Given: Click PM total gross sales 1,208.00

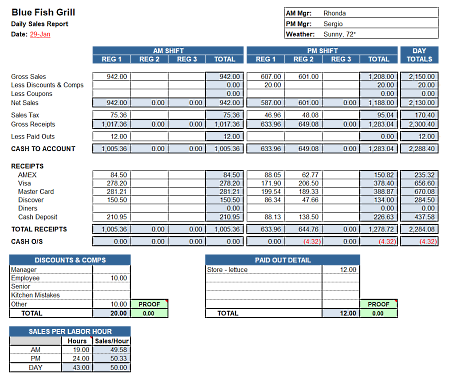Looking at the screenshot, I should click(379, 77).
